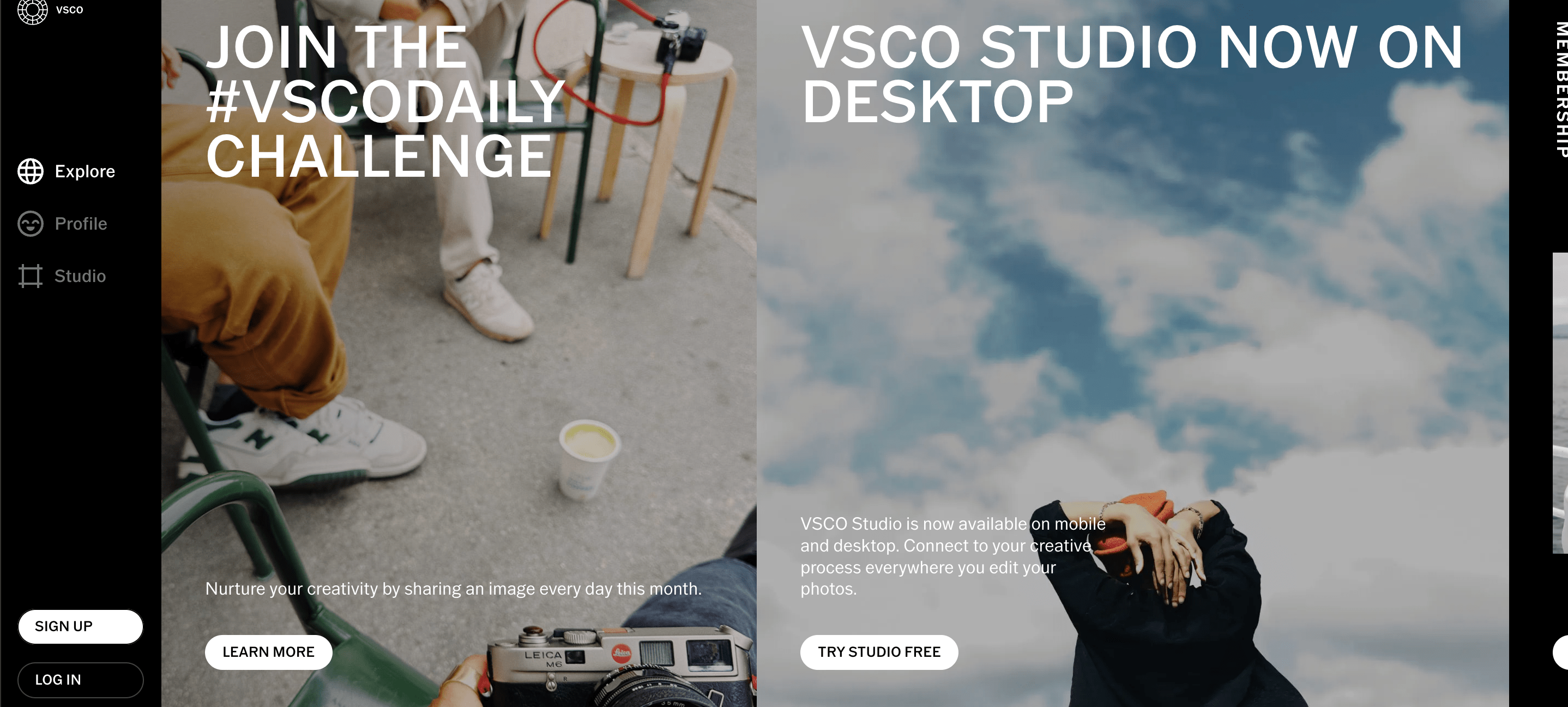This screenshot has width=1568, height=707.
Task: Click the profile/face icon next to Profile
Action: pyautogui.click(x=30, y=223)
